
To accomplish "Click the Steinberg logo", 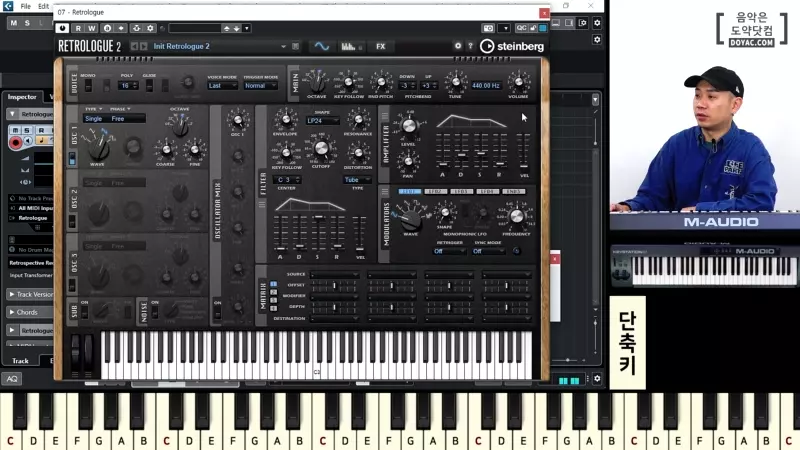I will pyautogui.click(x=512, y=46).
